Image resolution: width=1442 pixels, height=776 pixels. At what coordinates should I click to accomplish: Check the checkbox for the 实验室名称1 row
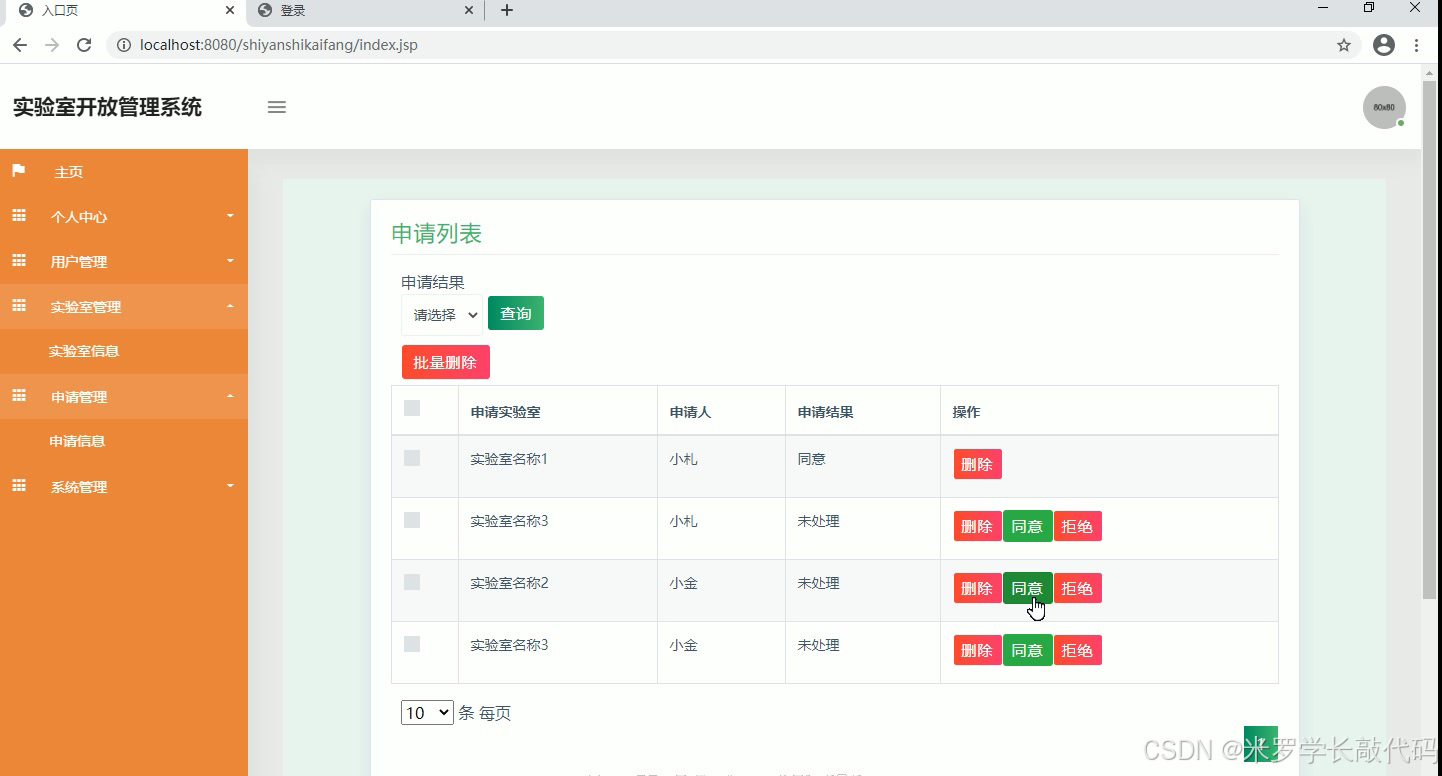click(411, 457)
